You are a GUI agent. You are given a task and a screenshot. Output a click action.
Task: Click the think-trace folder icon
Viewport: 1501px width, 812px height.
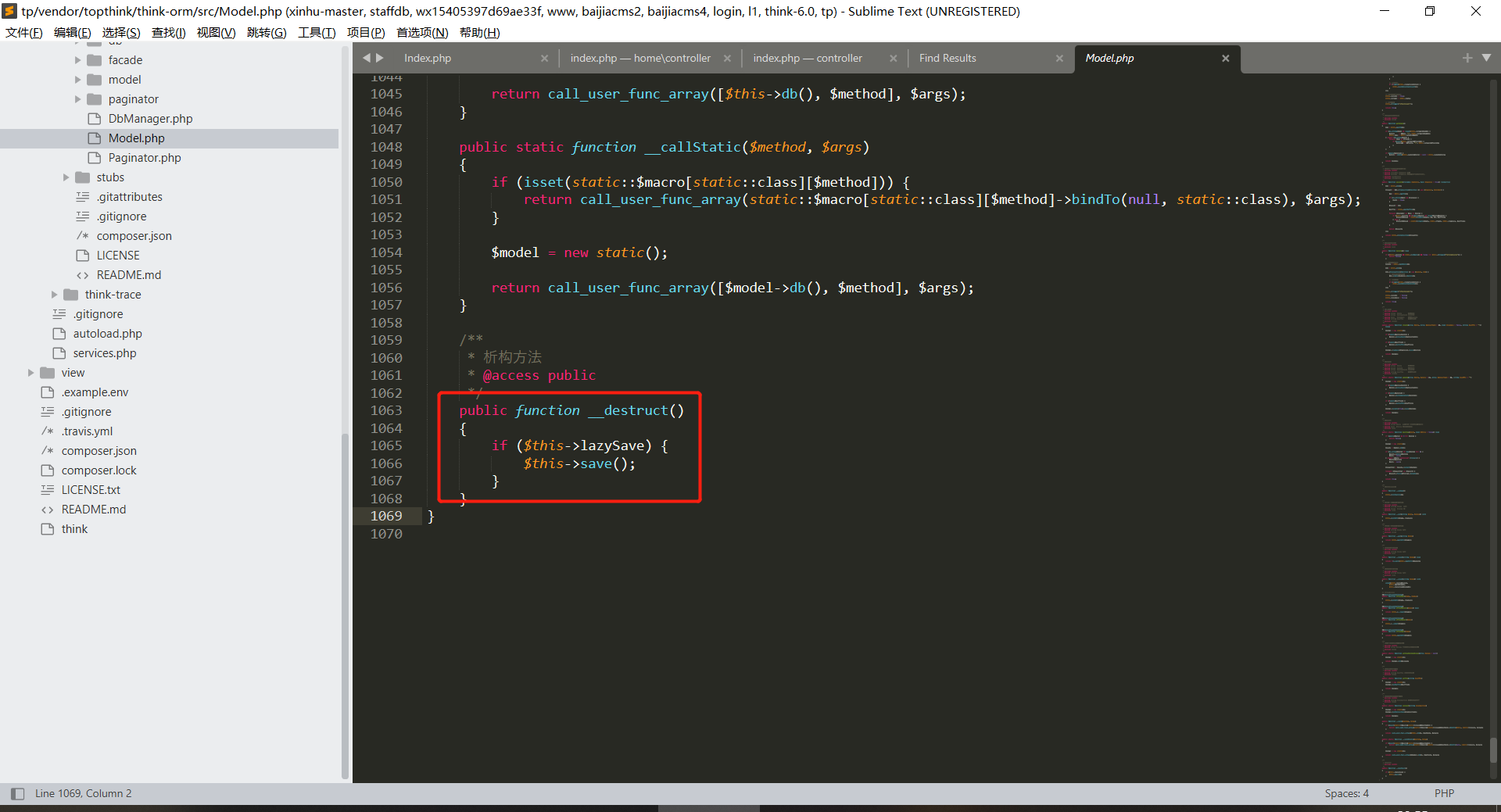click(71, 295)
